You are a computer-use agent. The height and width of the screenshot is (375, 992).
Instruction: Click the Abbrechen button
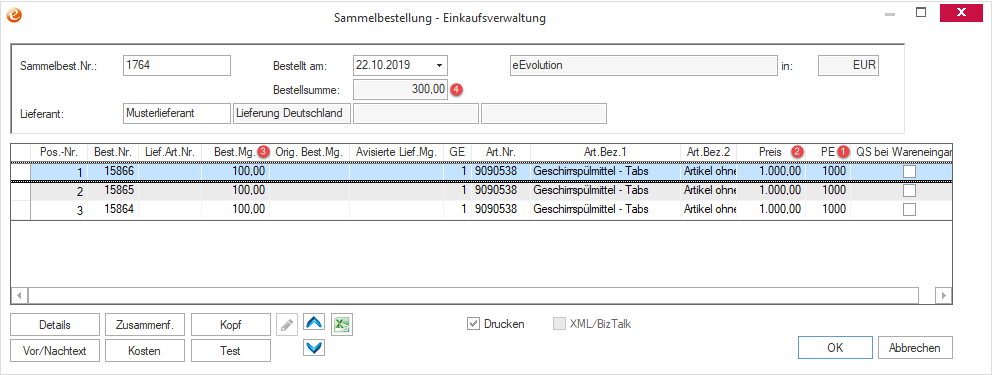(915, 347)
